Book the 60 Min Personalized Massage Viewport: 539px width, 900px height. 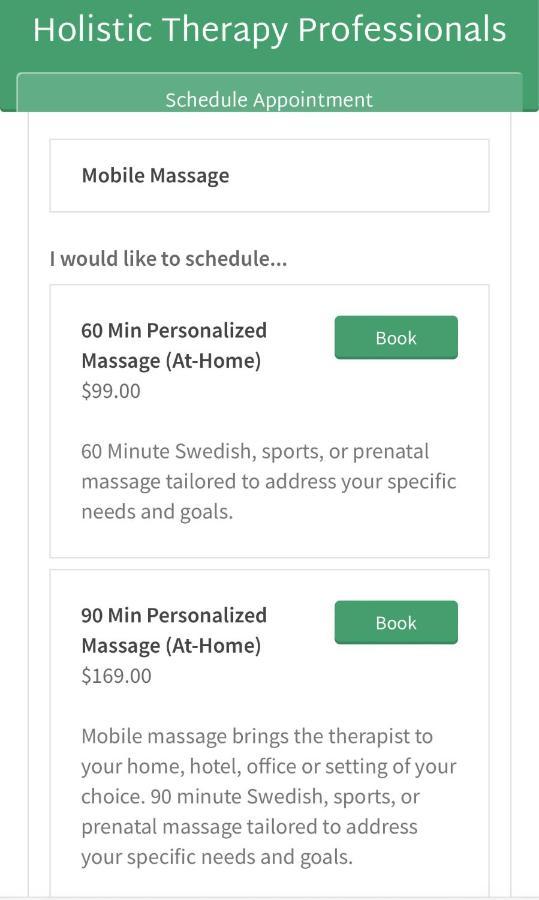pyautogui.click(x=396, y=338)
